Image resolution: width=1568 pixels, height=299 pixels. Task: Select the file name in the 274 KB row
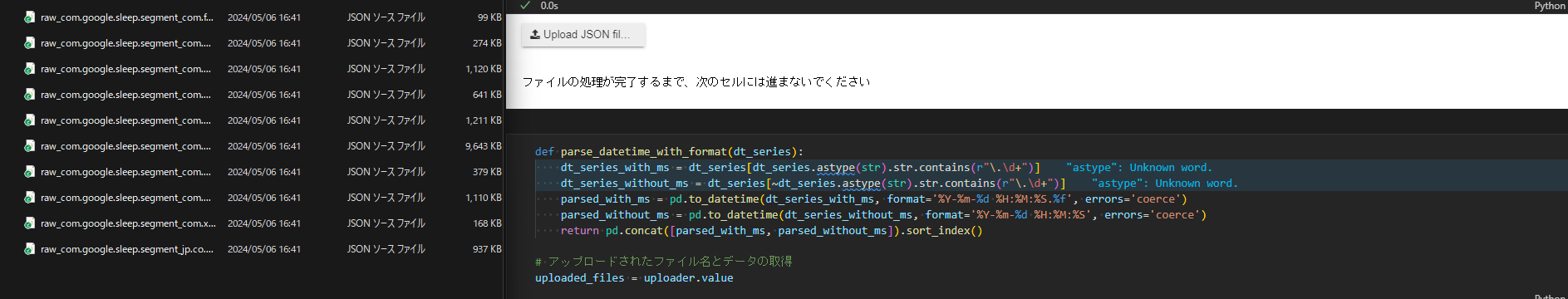tap(126, 43)
